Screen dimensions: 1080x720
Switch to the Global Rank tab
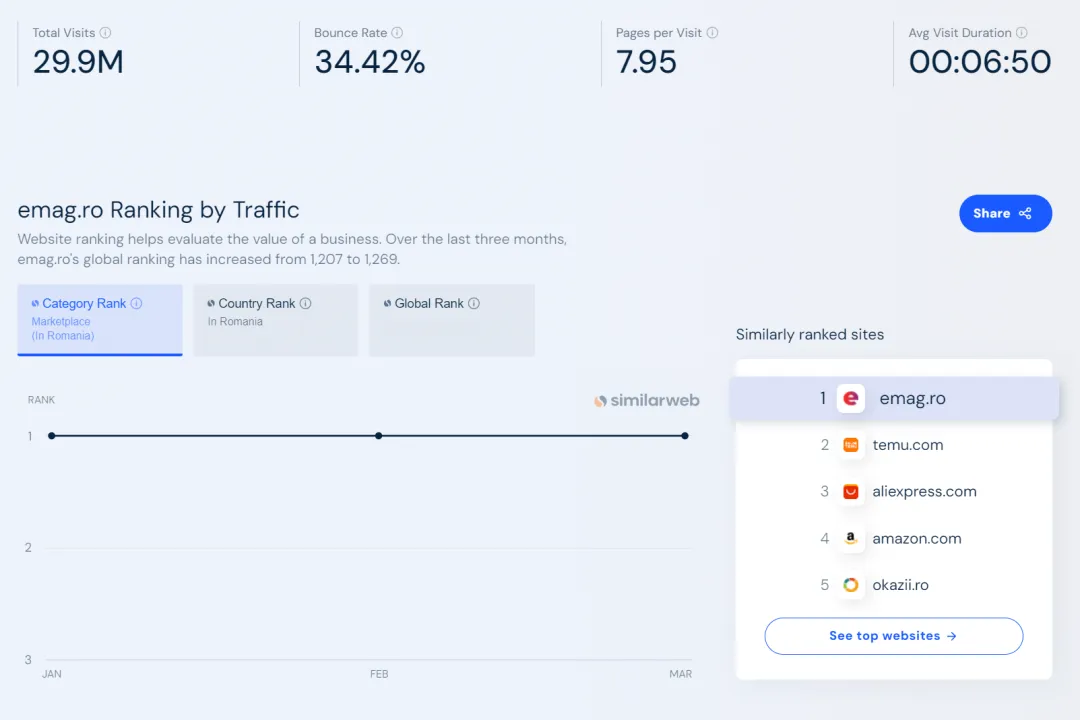[x=452, y=320]
